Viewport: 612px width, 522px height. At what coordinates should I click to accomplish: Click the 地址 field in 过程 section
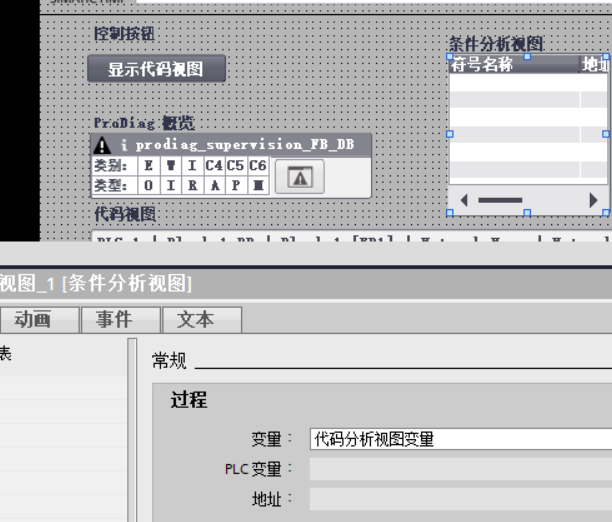(x=461, y=499)
